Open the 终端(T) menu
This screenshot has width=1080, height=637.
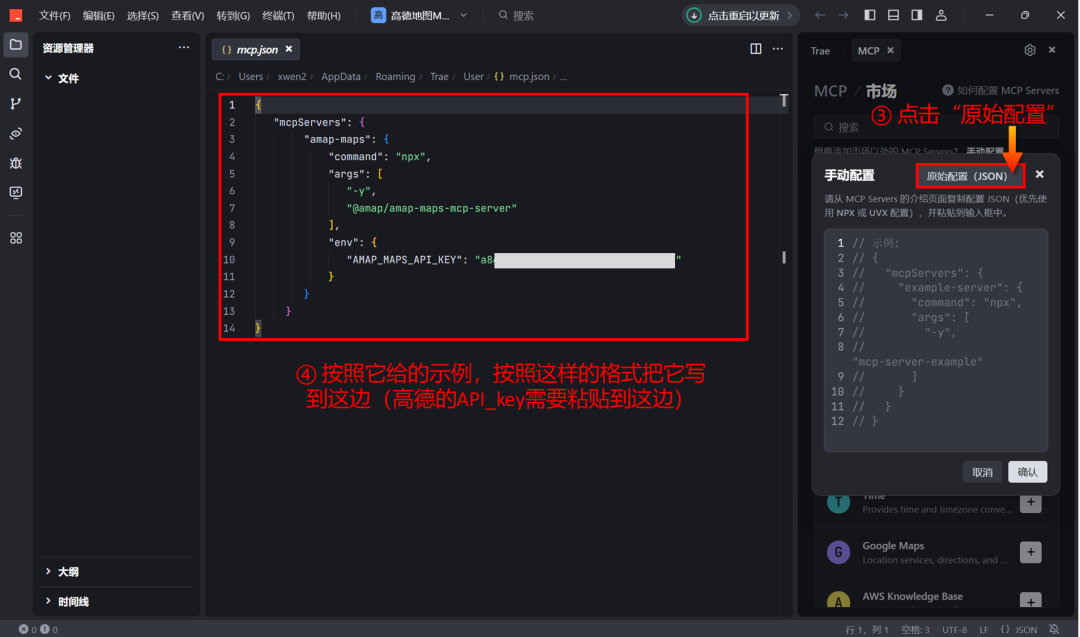pyautogui.click(x=278, y=15)
